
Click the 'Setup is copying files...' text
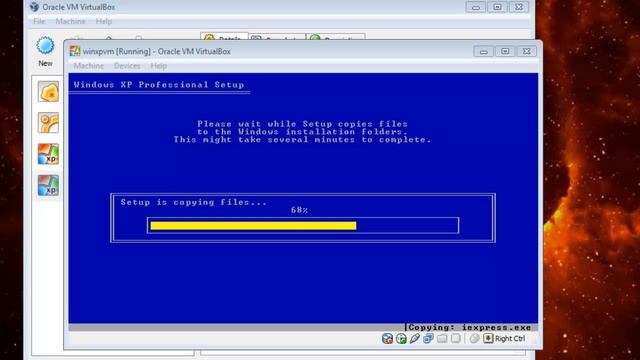tap(193, 202)
